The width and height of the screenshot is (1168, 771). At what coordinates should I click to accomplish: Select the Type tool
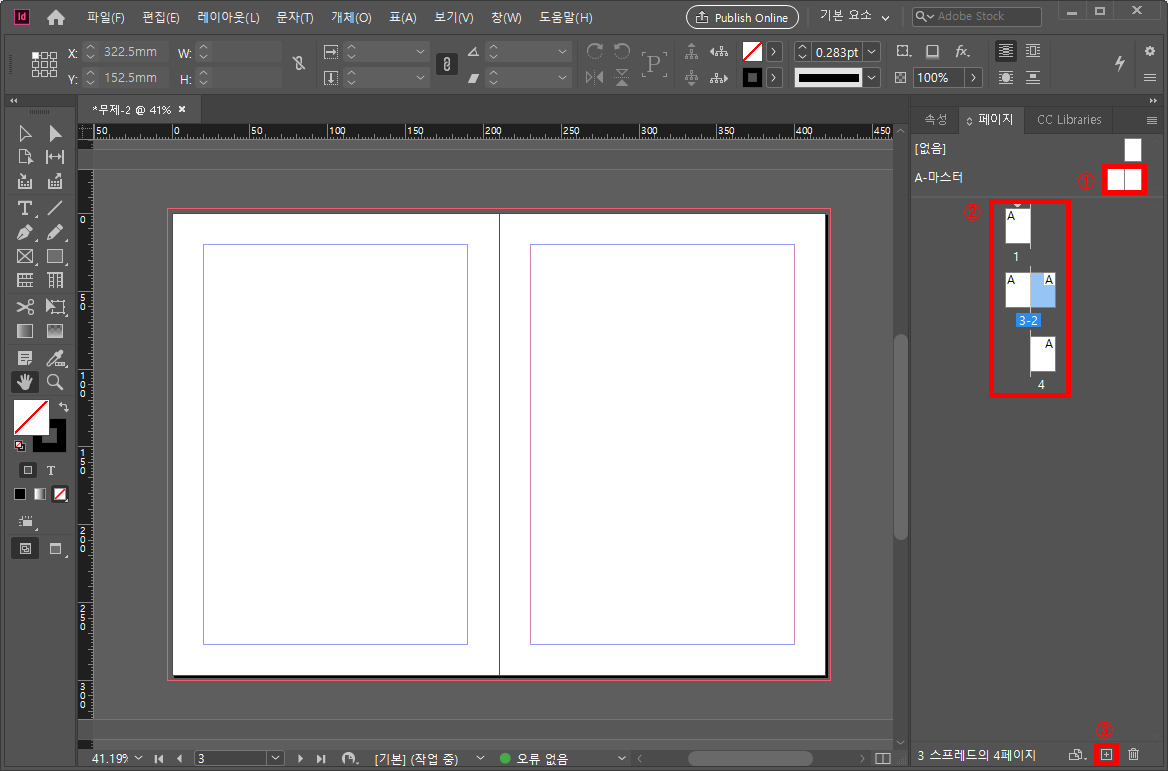(x=25, y=208)
